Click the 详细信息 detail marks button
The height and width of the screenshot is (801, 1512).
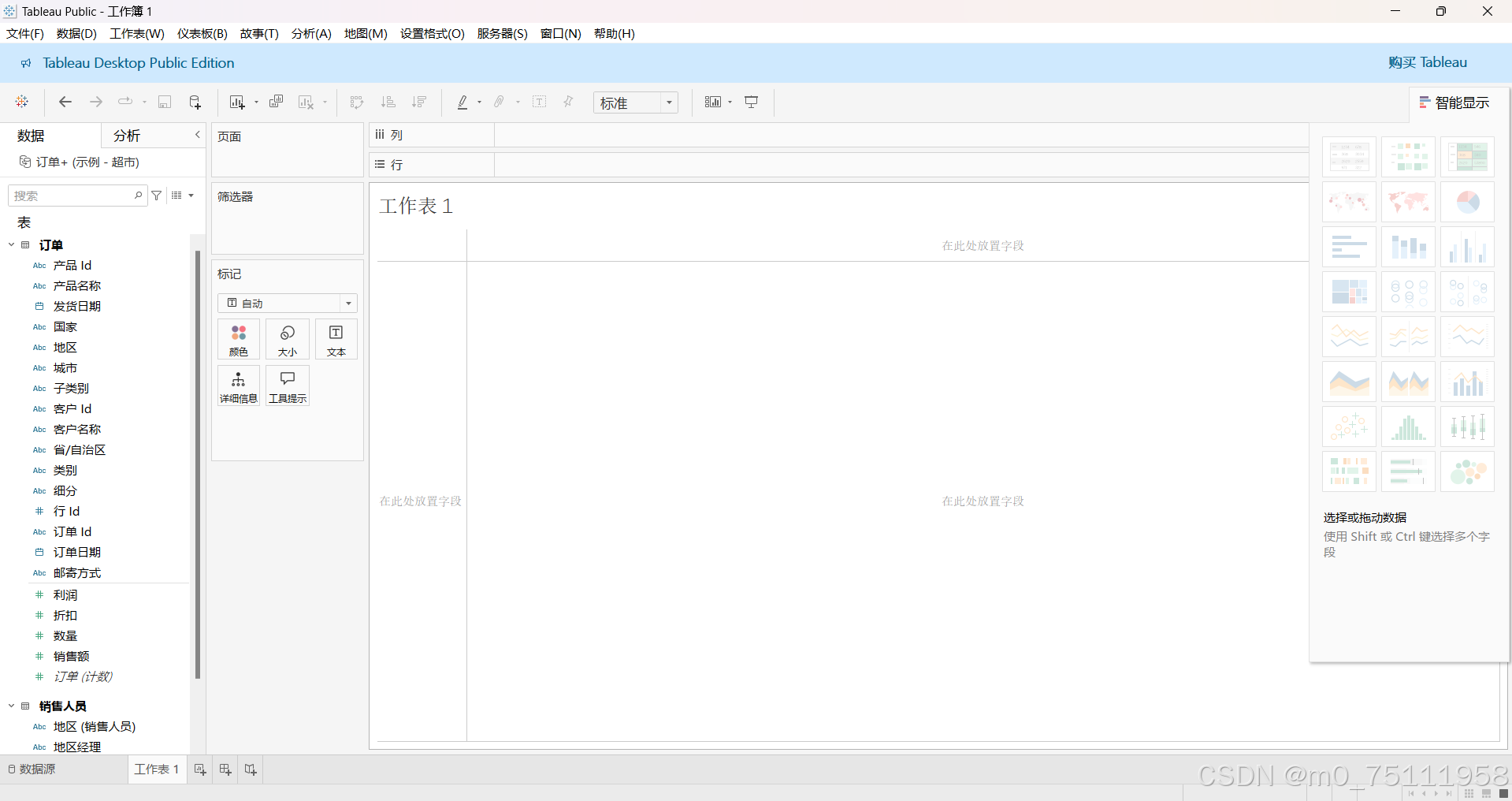239,386
